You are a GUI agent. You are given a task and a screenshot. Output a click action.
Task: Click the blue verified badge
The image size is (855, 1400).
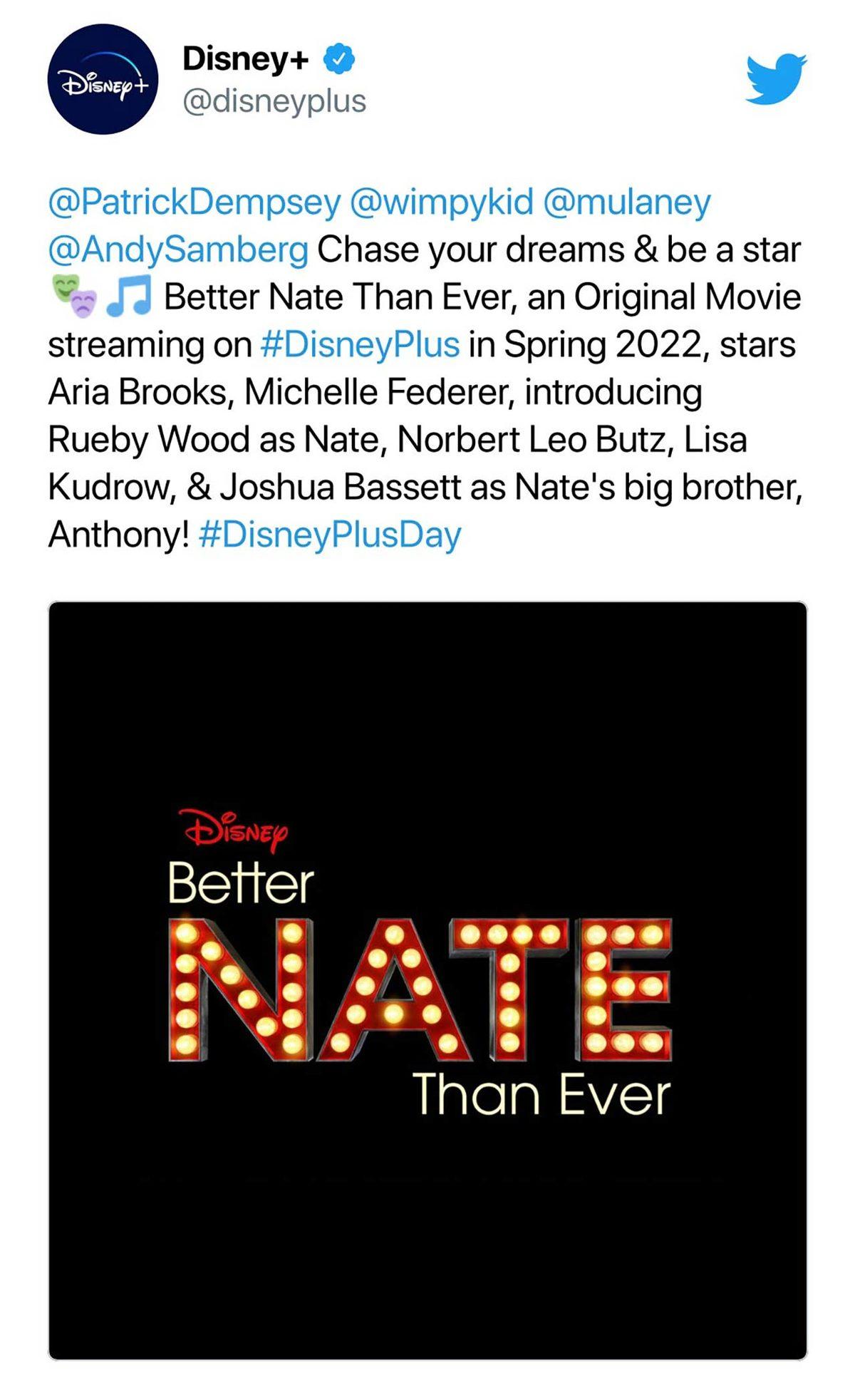pyautogui.click(x=339, y=59)
